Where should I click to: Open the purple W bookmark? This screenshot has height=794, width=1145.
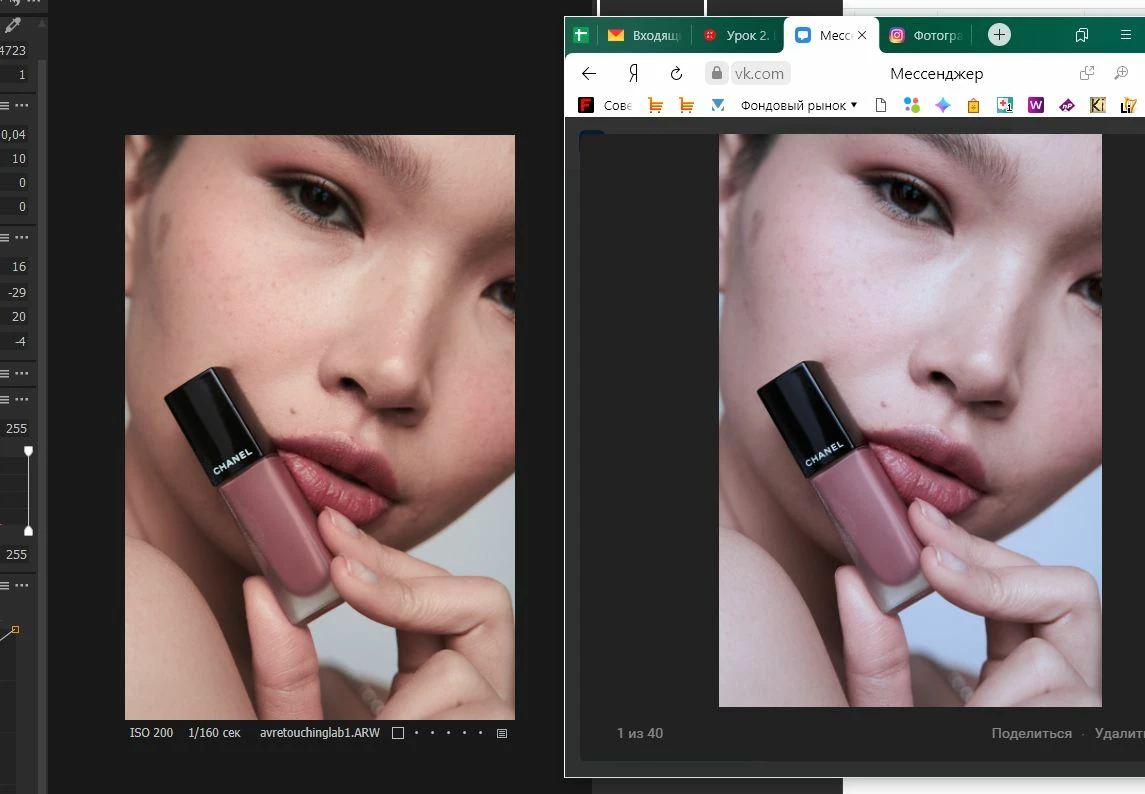pyautogui.click(x=1035, y=105)
